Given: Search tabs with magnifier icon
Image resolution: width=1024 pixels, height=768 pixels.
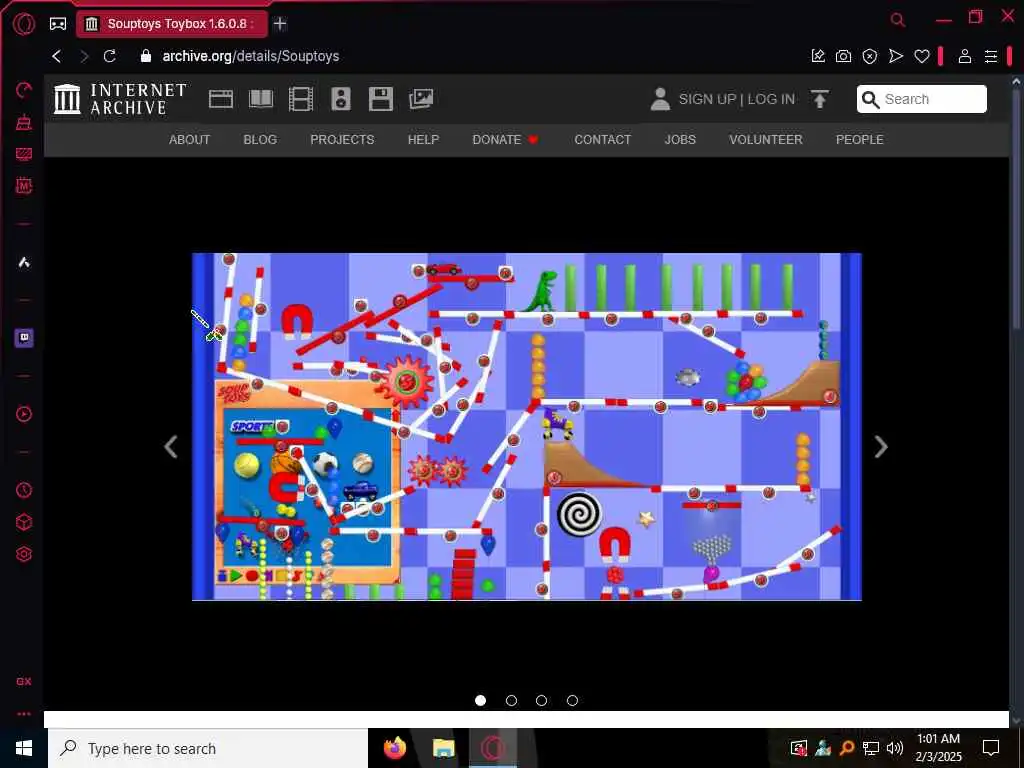Looking at the screenshot, I should tap(898, 20).
